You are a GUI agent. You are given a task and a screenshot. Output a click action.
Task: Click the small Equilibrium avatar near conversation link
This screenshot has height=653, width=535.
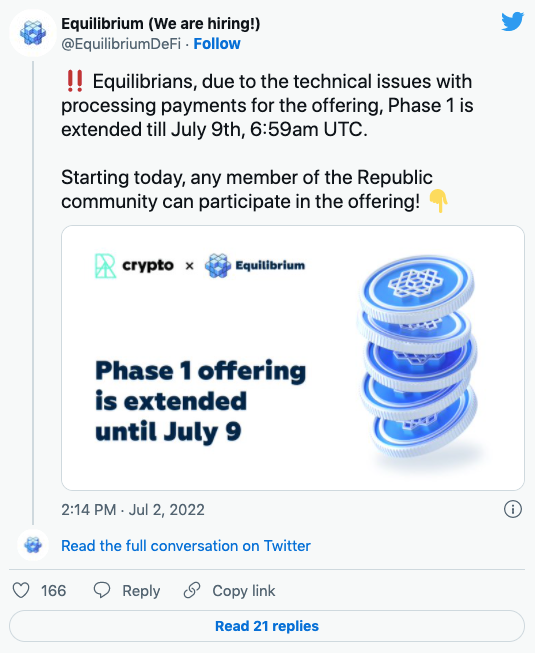pyautogui.click(x=33, y=545)
